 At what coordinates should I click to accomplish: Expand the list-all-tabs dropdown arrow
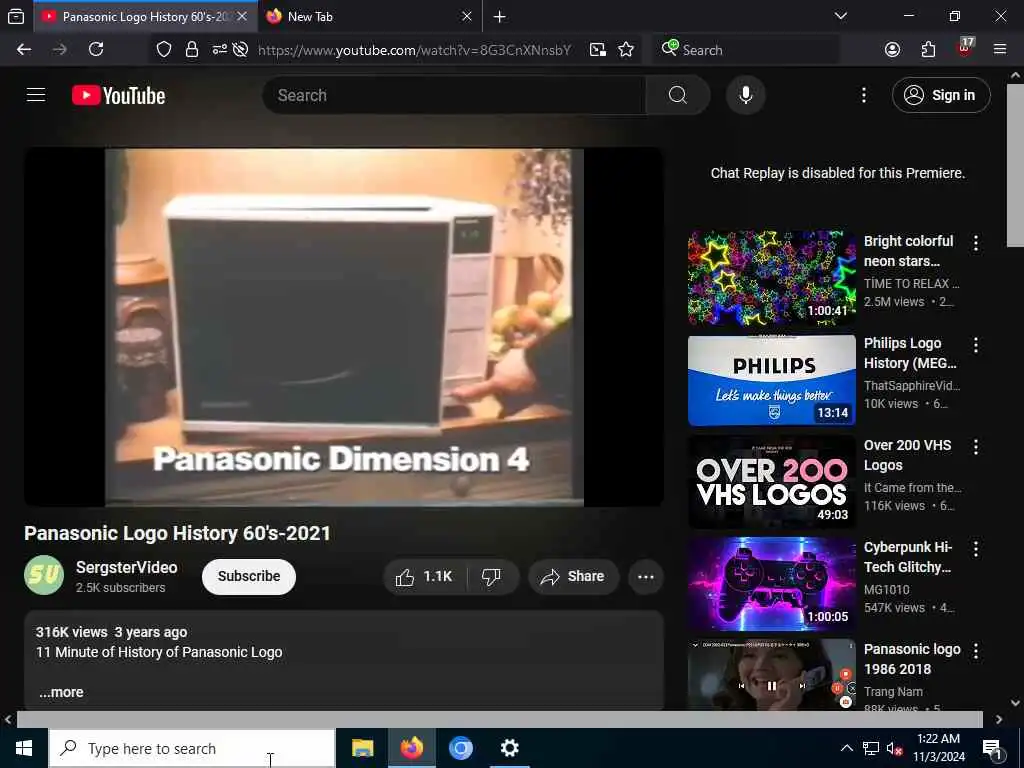(x=841, y=16)
